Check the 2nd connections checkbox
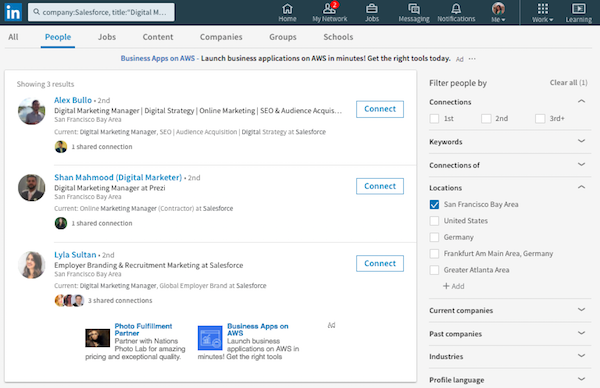Image resolution: width=600 pixels, height=388 pixels. point(486,119)
